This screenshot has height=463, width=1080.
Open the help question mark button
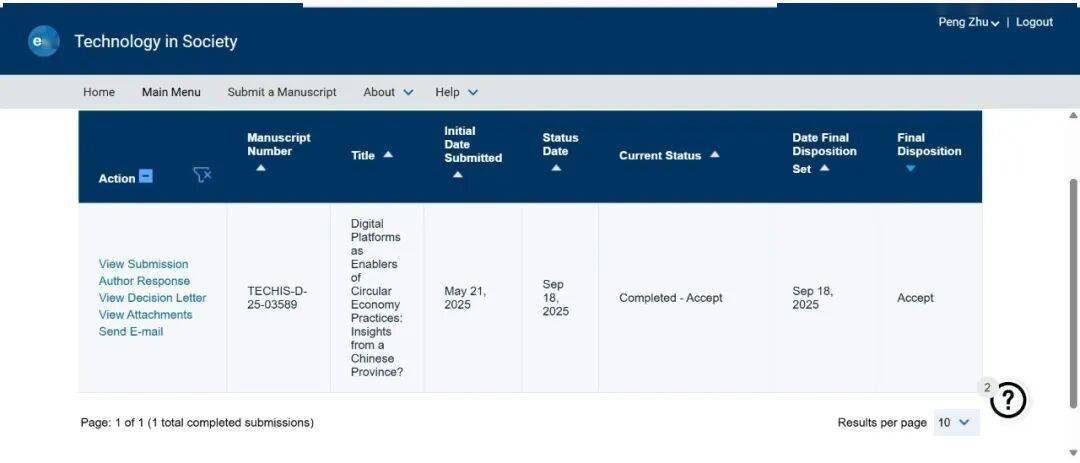[1008, 400]
